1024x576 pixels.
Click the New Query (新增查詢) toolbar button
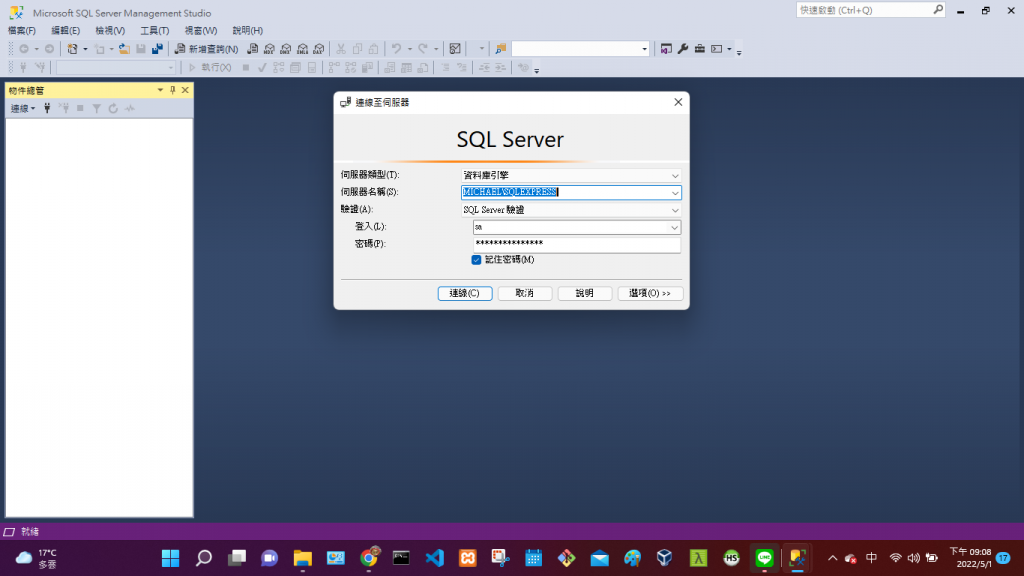(206, 49)
